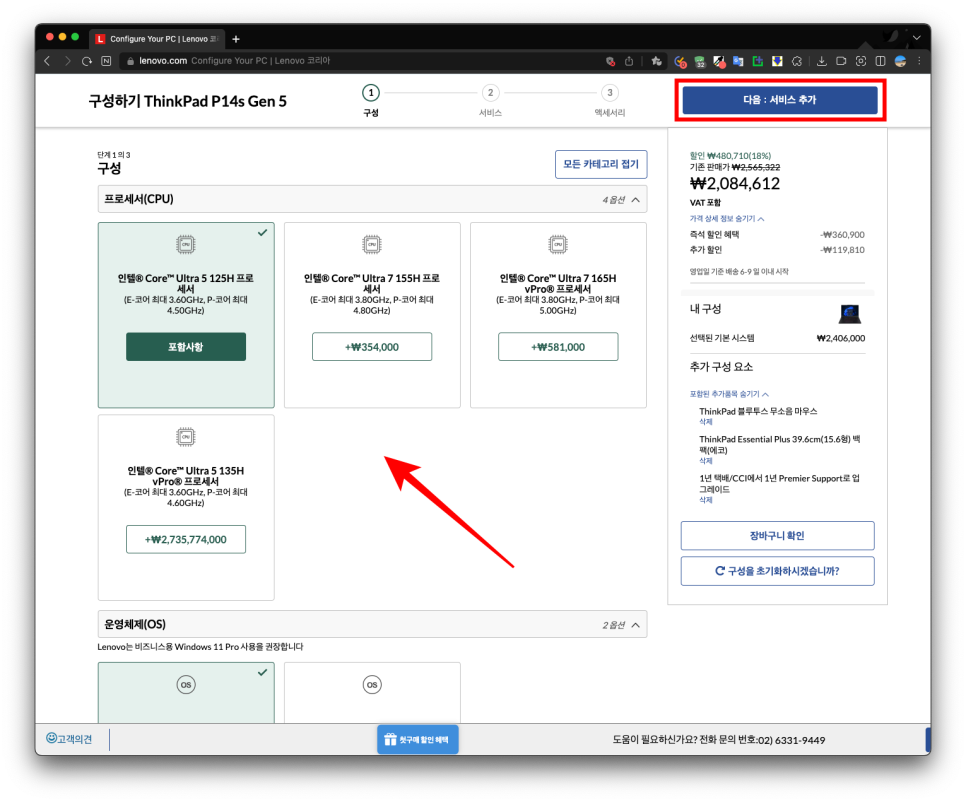Toggle the browser side panel icon
This screenshot has height=802, width=966.
(881, 61)
